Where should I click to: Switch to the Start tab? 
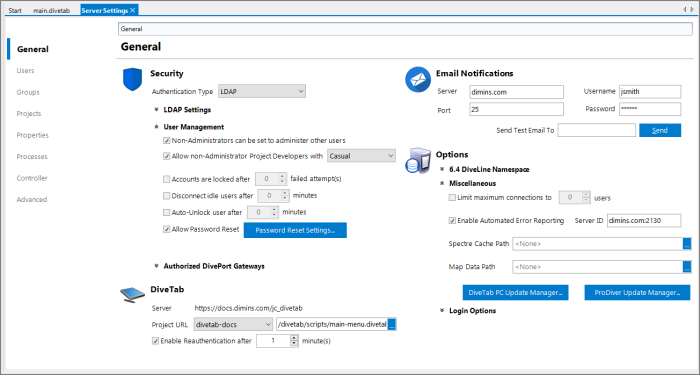coord(15,10)
